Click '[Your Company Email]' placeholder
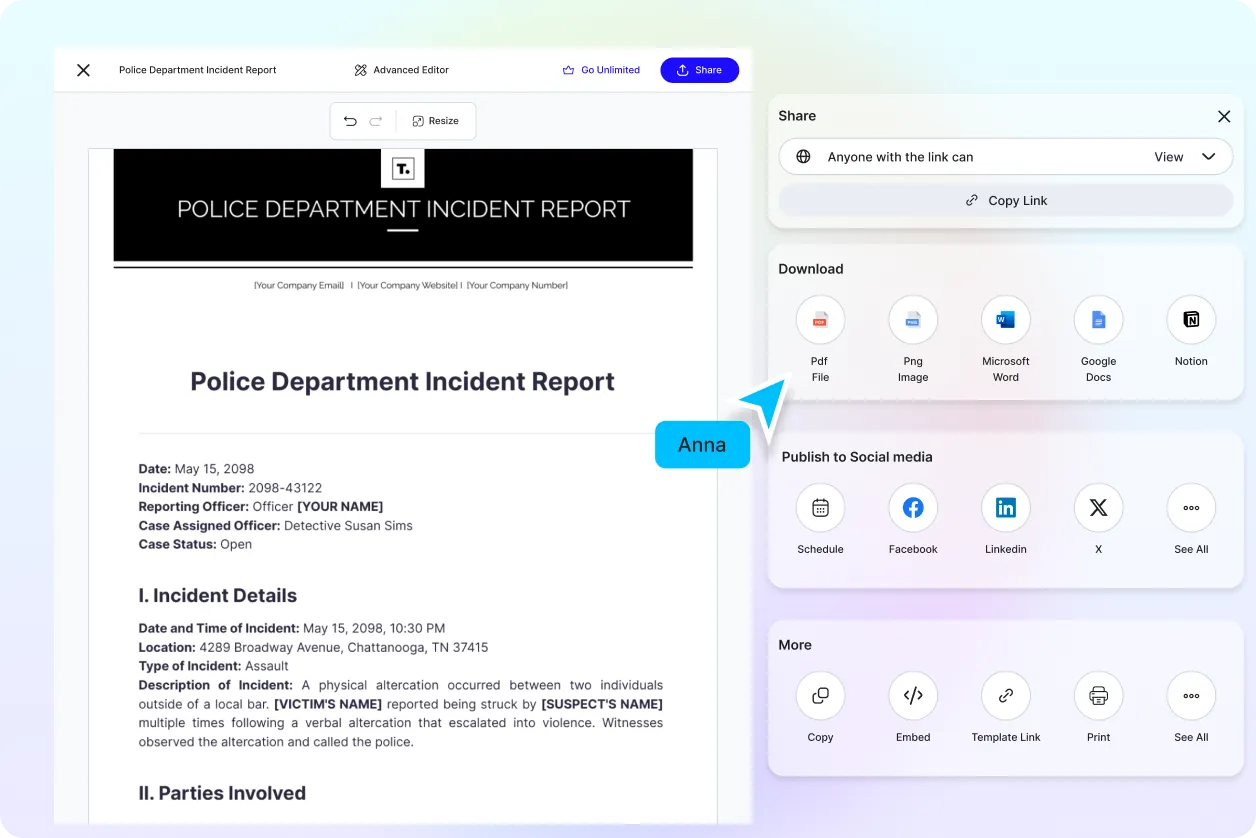The height and width of the screenshot is (838, 1256). pyautogui.click(x=299, y=286)
